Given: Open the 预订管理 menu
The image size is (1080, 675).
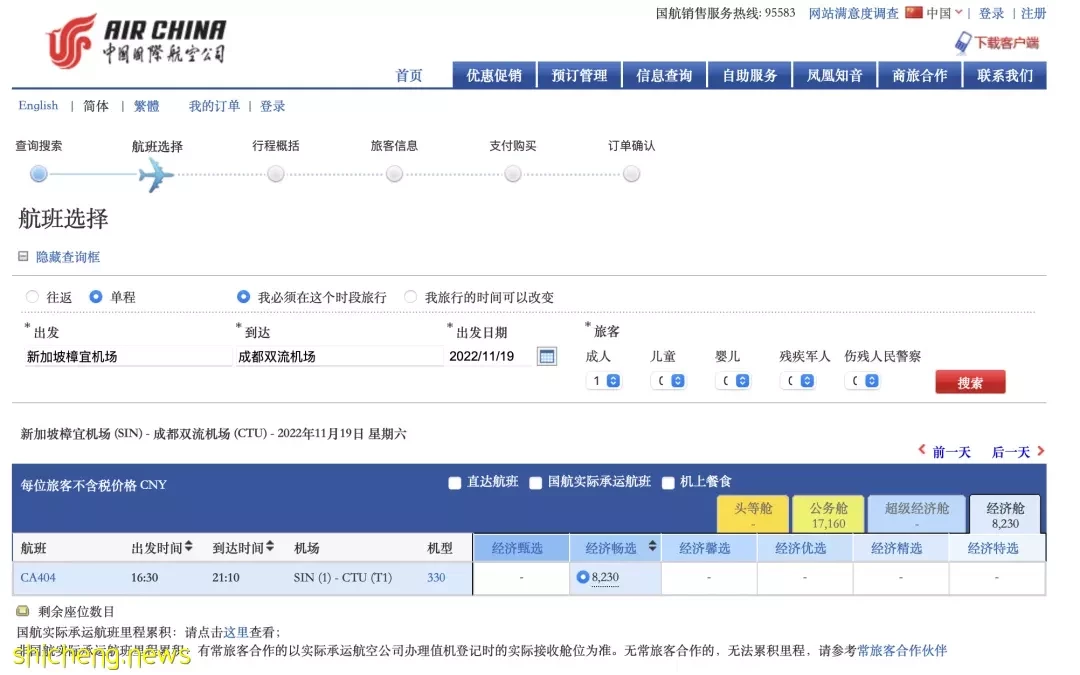Looking at the screenshot, I should point(579,75).
